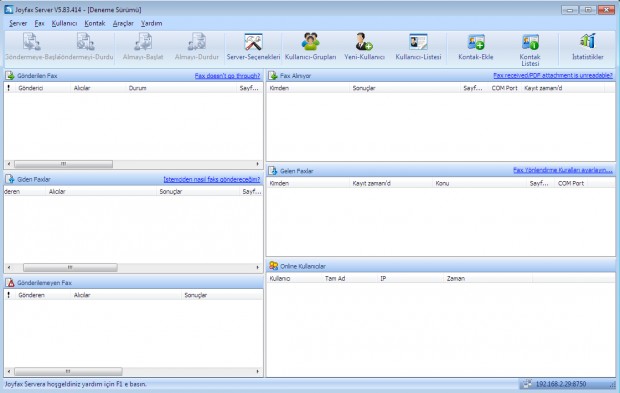Open the Yardım menu

[151, 23]
